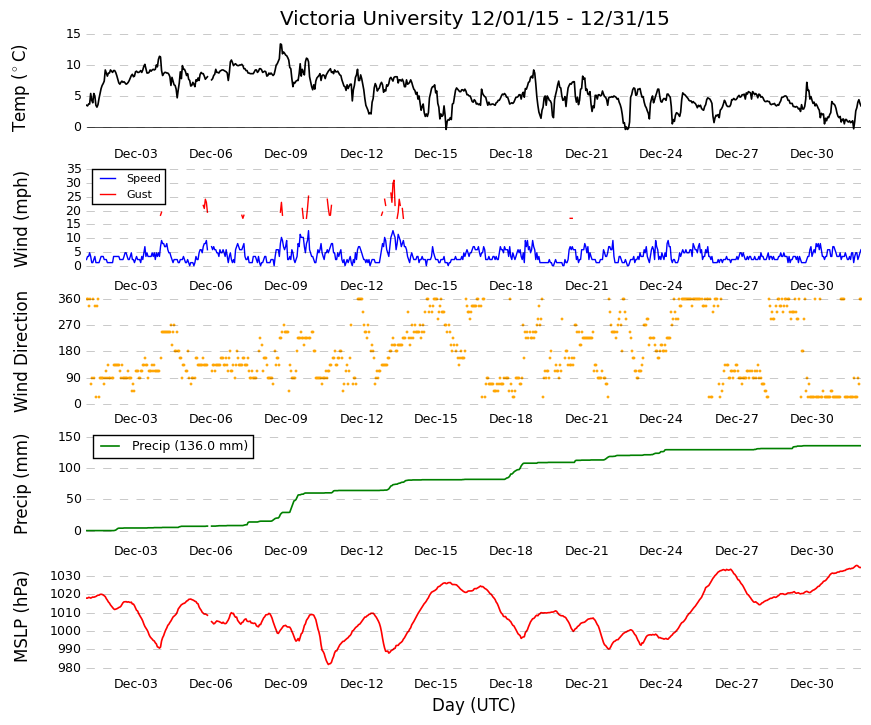Click the Wind Direction axis label

pyautogui.click(x=20, y=352)
